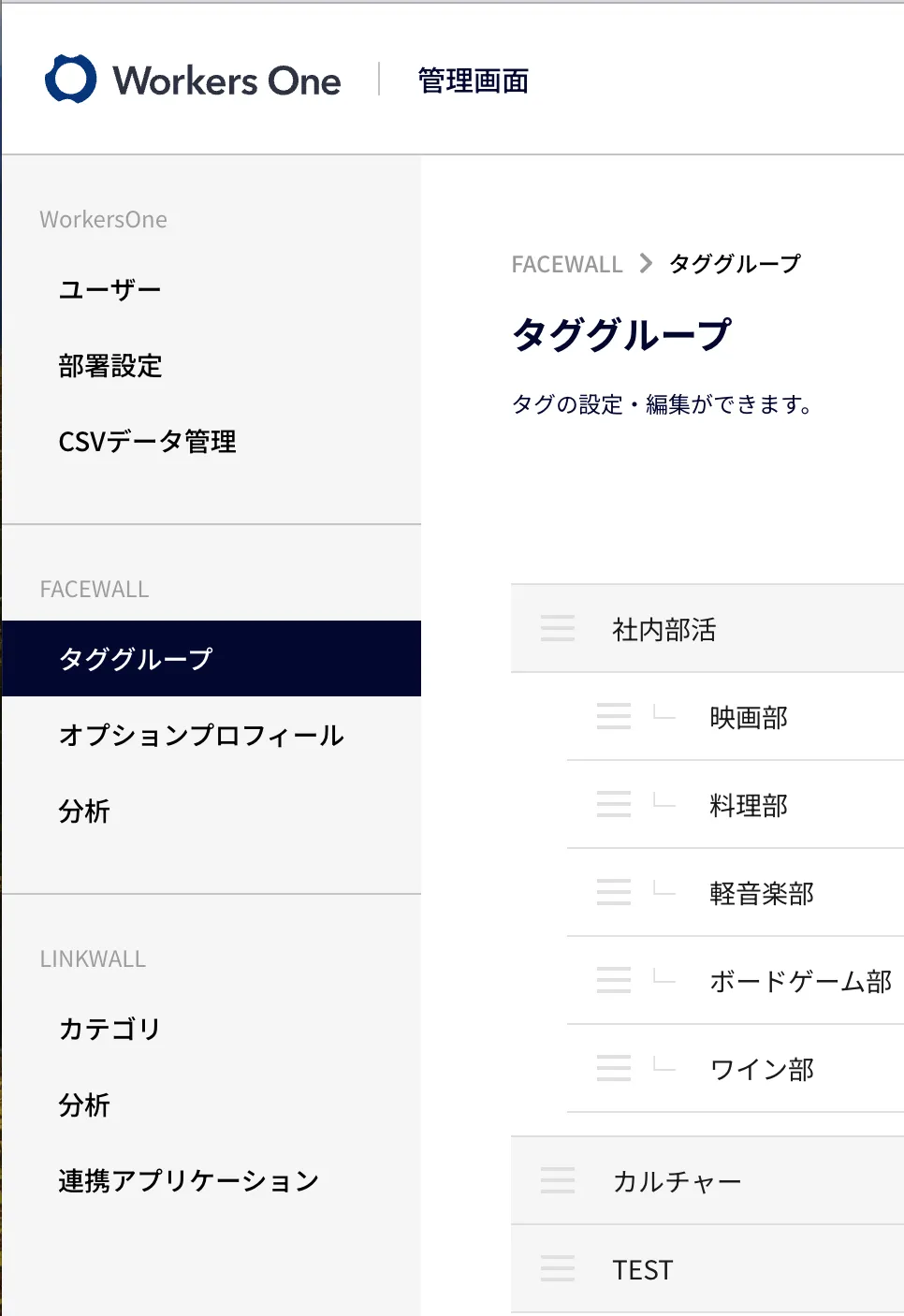Viewport: 904px width, 1316px height.
Task: Select タググループ in the FACEWALL section
Action: [x=211, y=659]
